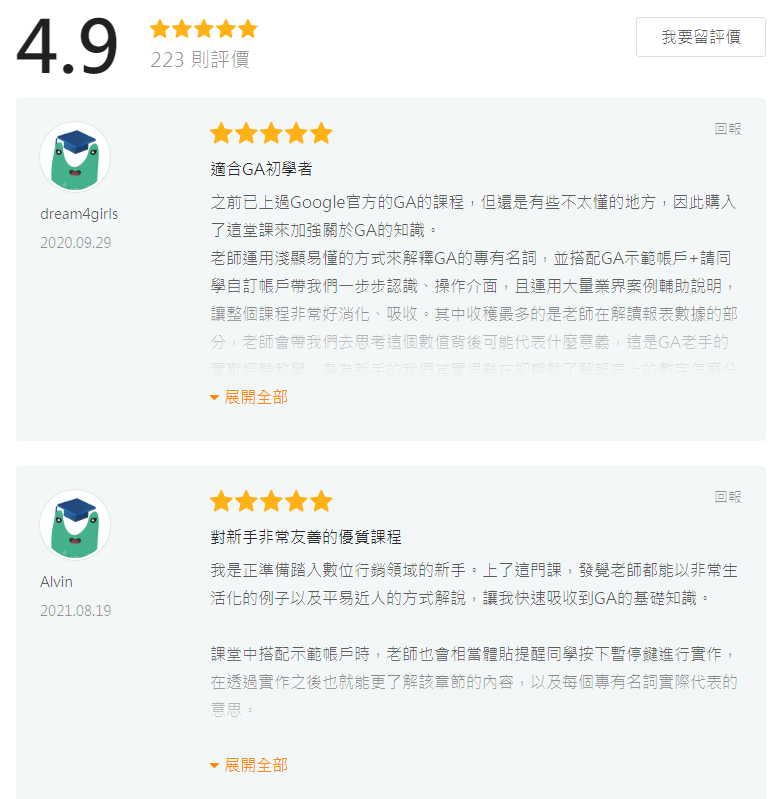This screenshot has width=776, height=799.
Task: Click the 2020.09.29 review date
Action: tap(75, 242)
